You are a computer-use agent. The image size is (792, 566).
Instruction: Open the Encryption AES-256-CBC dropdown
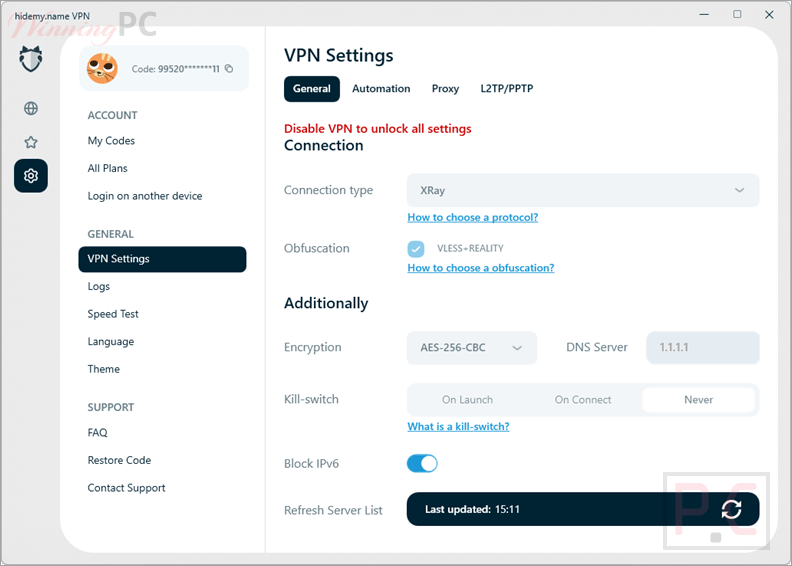tap(472, 347)
